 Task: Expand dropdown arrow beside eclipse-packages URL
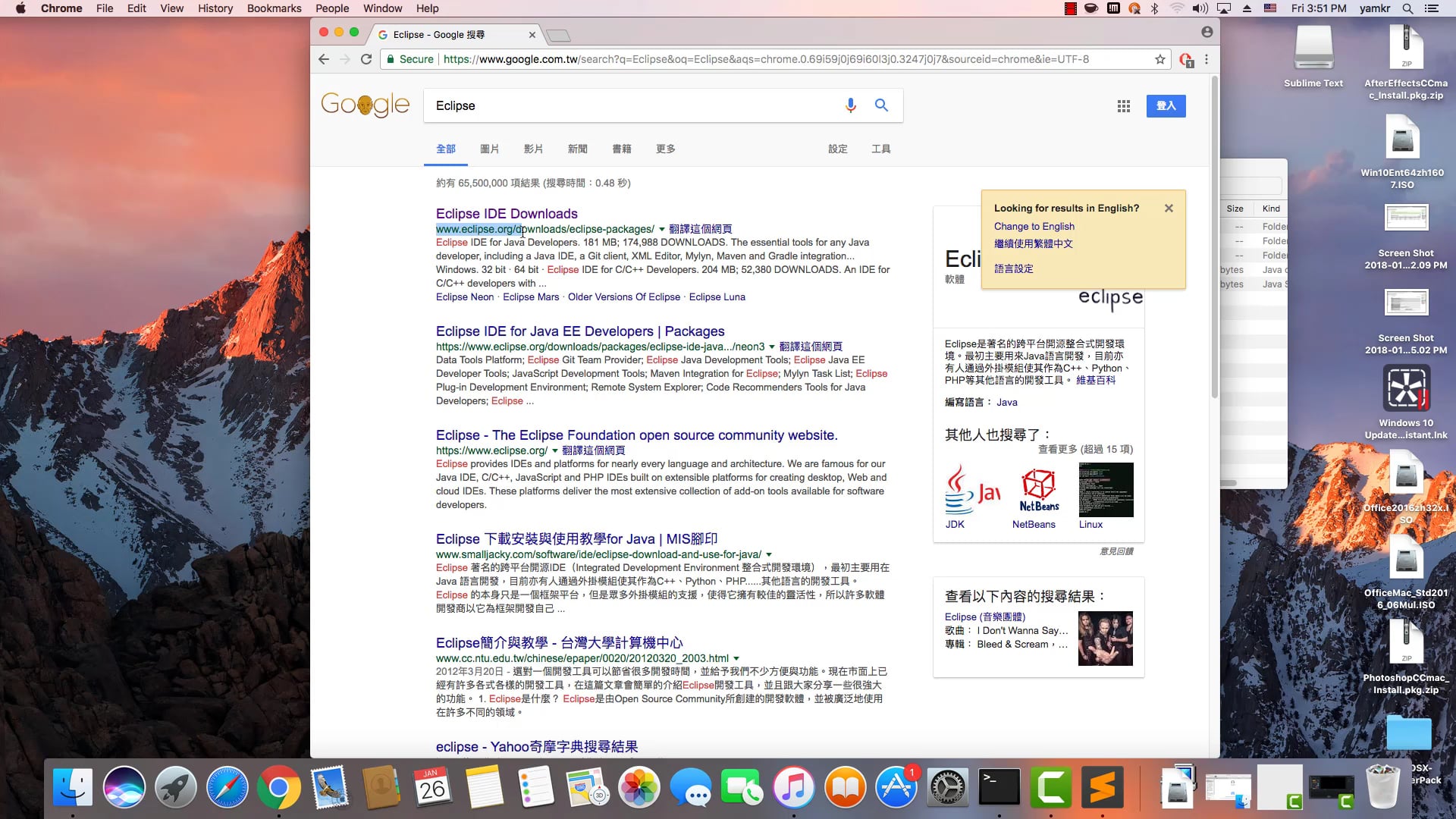point(661,229)
